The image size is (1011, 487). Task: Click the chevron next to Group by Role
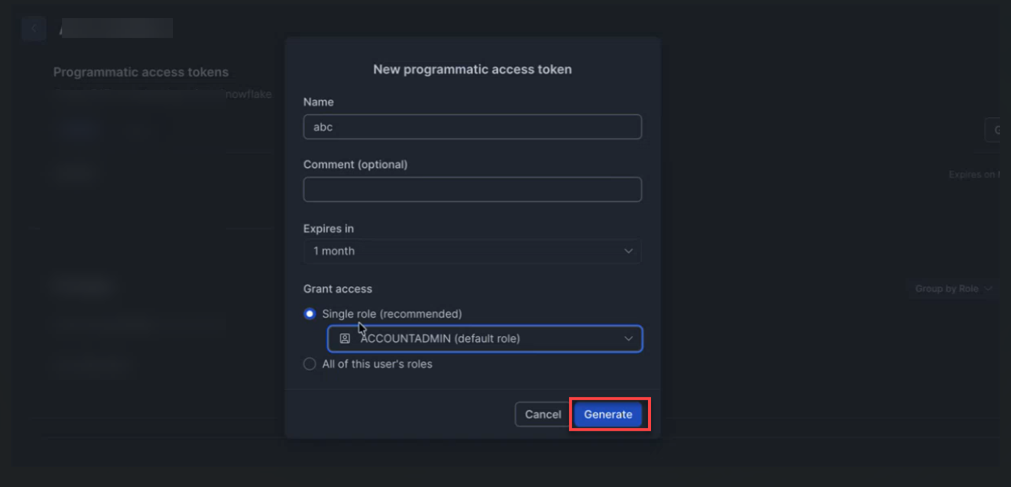(989, 289)
